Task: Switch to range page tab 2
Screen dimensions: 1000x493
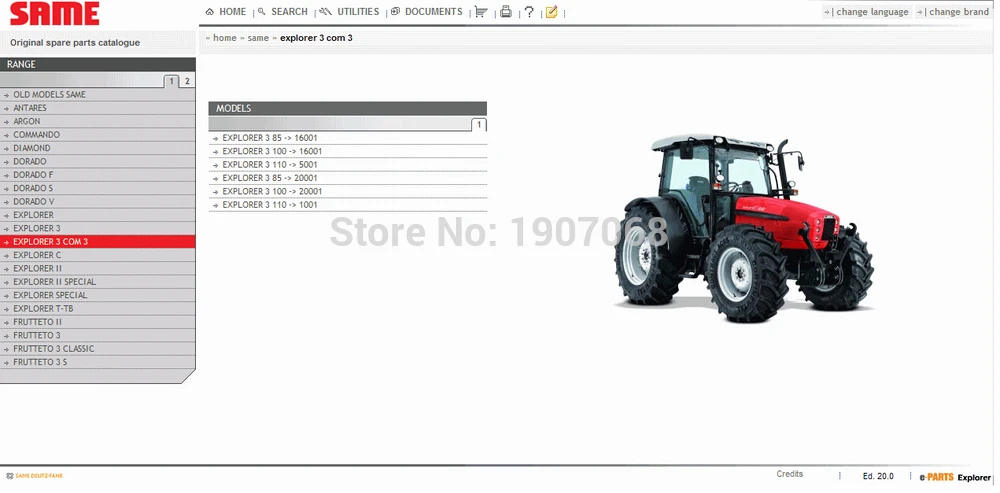Action: point(187,81)
